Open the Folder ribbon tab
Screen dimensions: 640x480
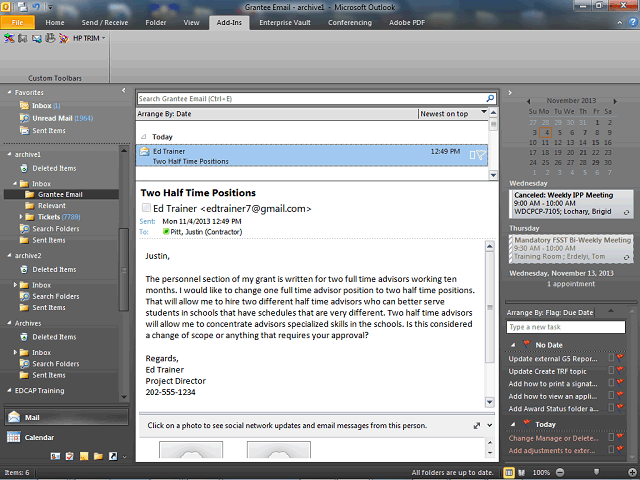point(156,23)
